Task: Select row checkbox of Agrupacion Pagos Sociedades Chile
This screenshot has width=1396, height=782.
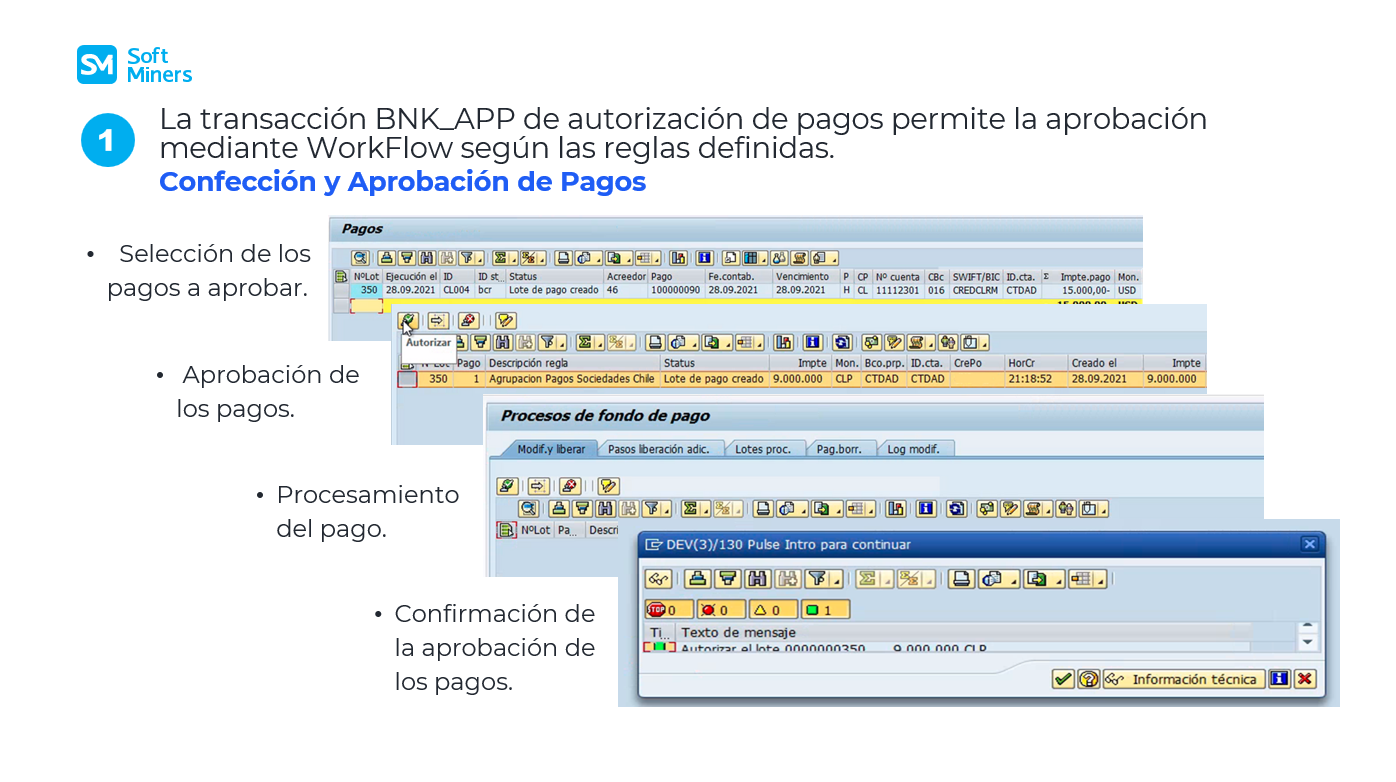Action: pos(407,379)
